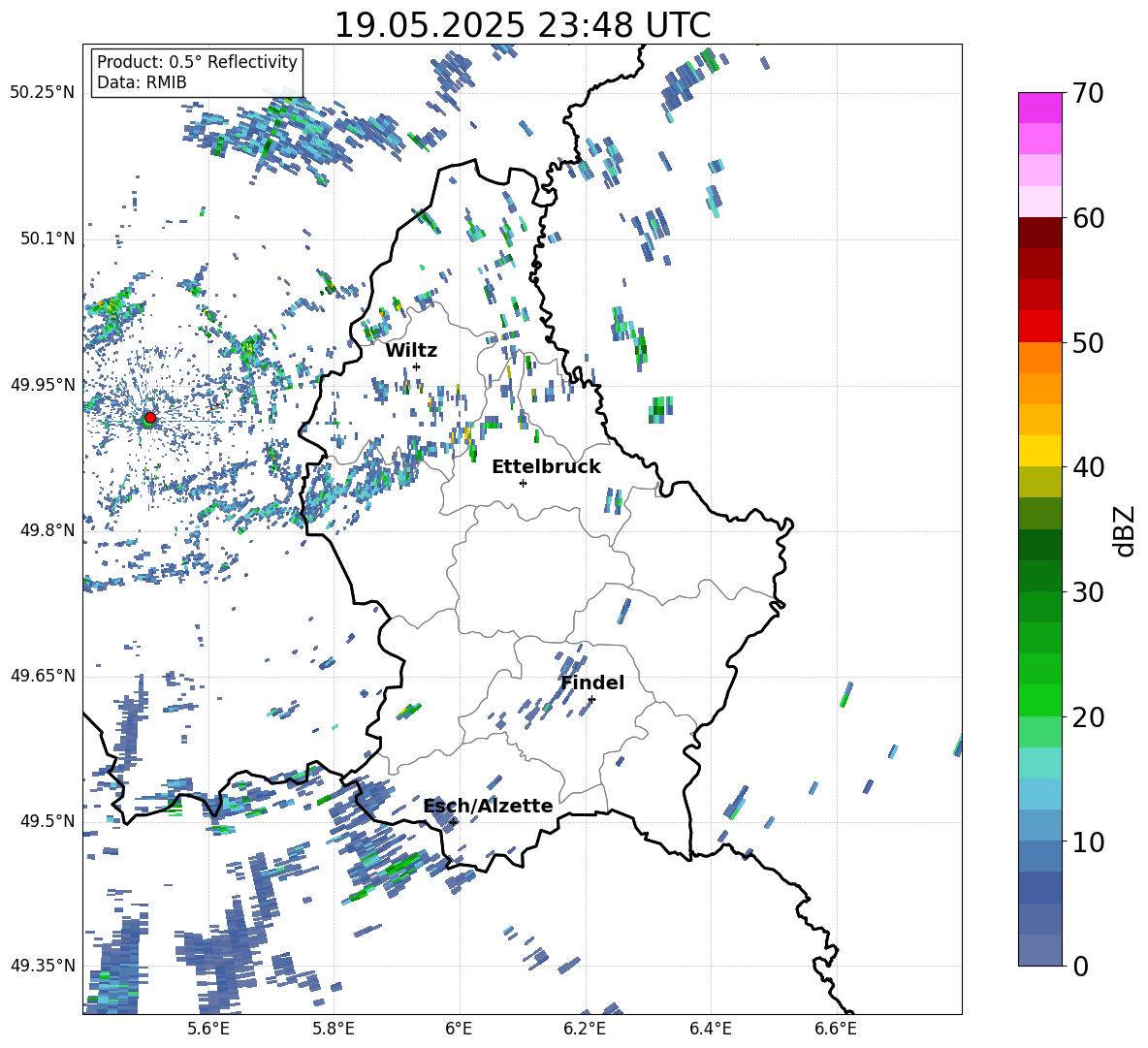The height and width of the screenshot is (1048, 1148).
Task: Click the 30 tick on the colorbar
Action: (1088, 592)
